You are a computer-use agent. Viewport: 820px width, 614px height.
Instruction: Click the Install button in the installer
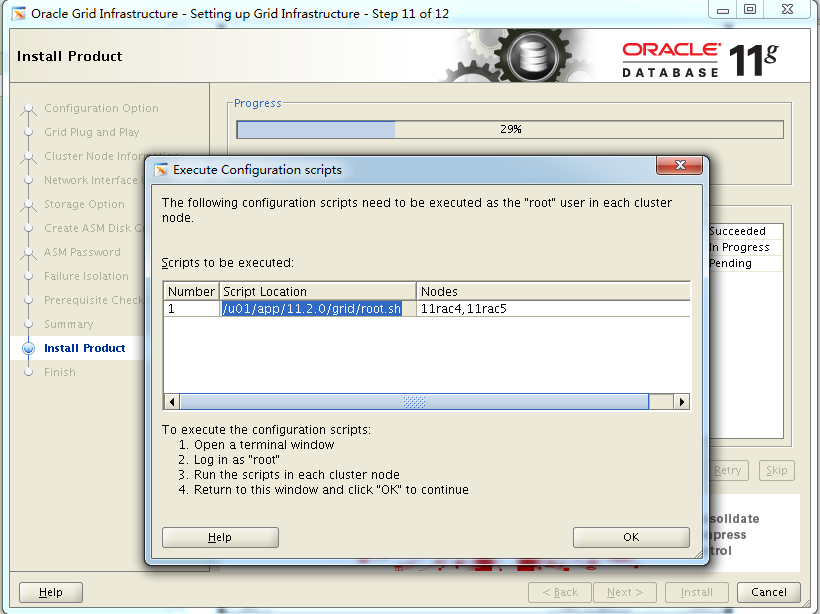(697, 593)
